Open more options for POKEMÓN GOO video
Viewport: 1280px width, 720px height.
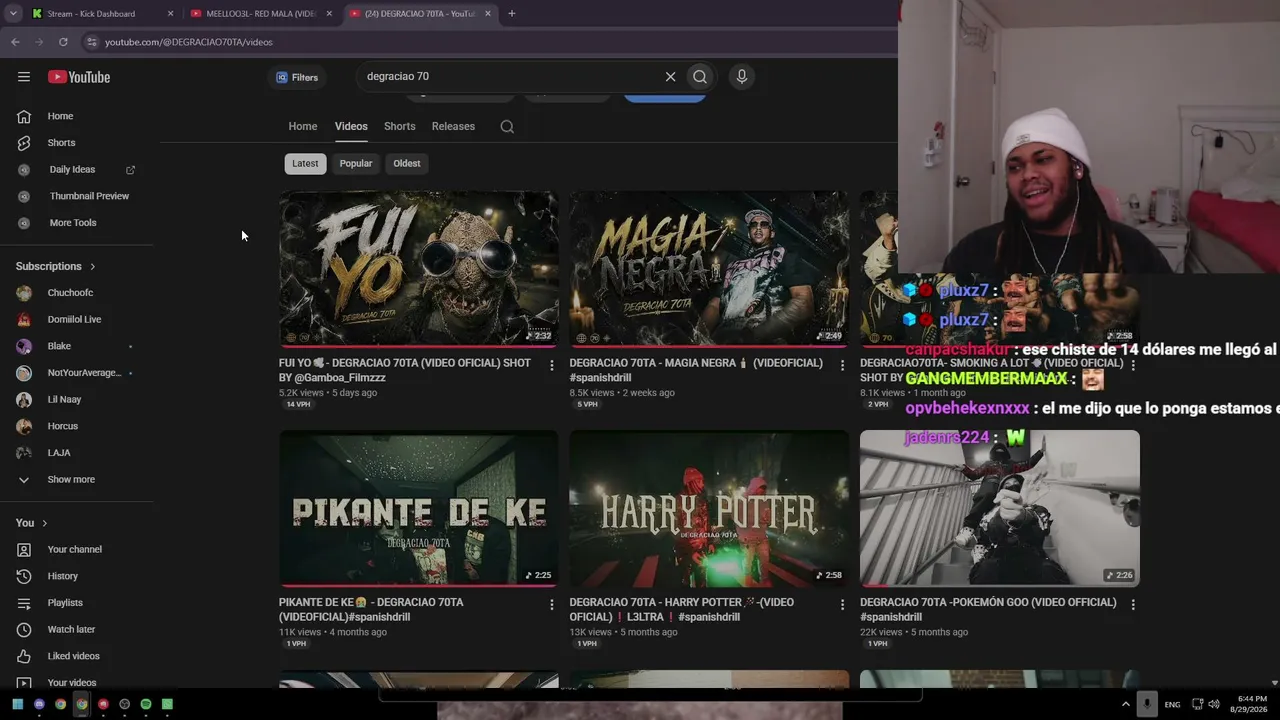[1133, 604]
